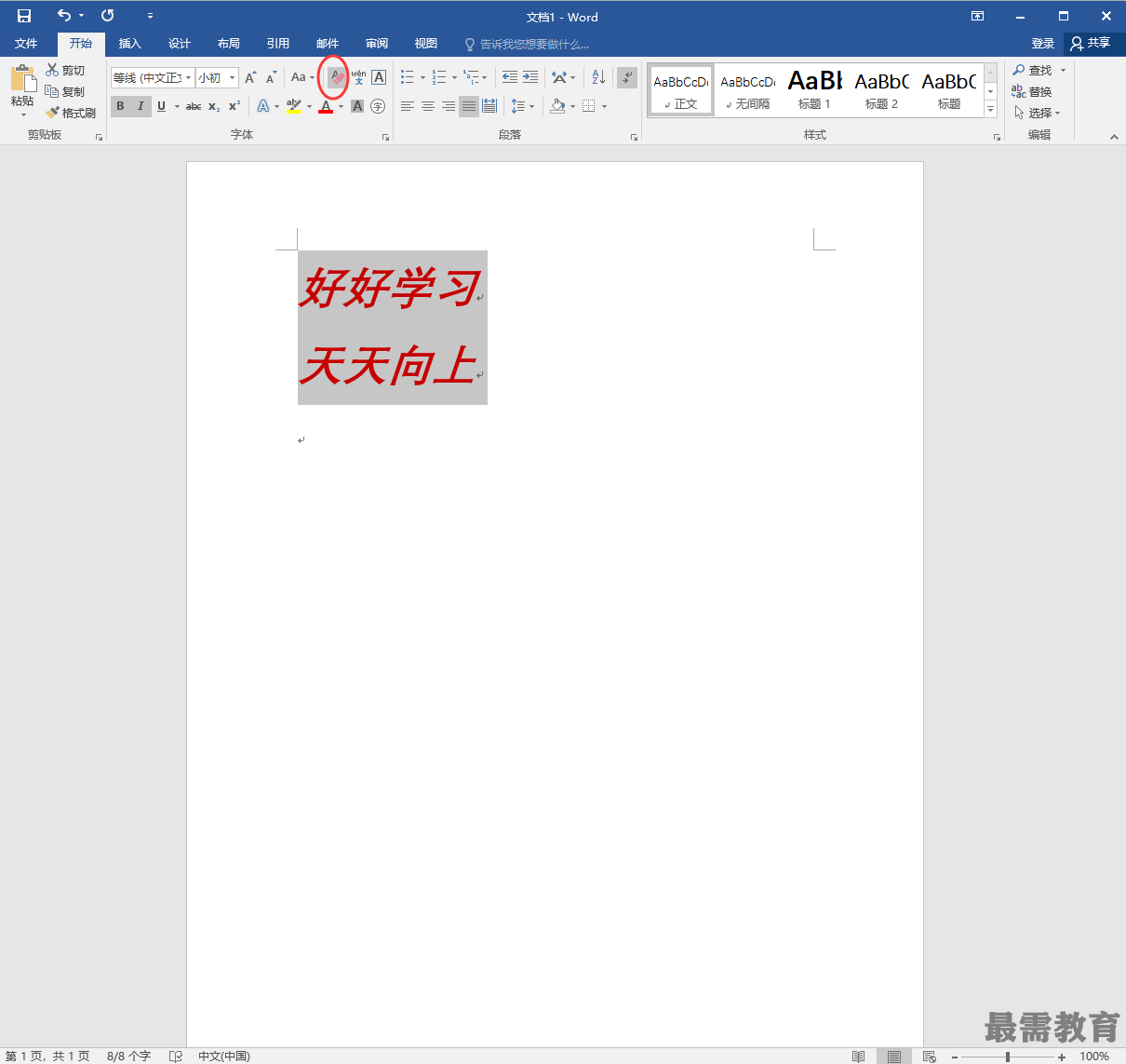The width and height of the screenshot is (1126, 1064).
Task: Decrease the paragraph indent
Action: pyautogui.click(x=510, y=78)
